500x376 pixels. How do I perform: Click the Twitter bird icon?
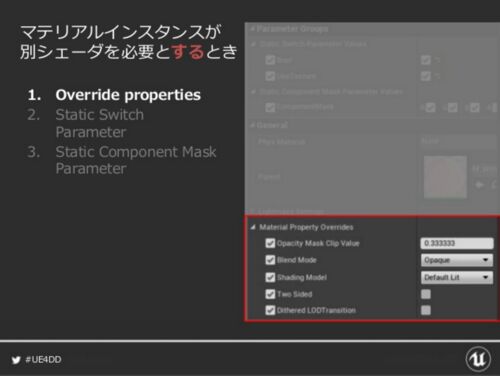pyautogui.click(x=16, y=360)
